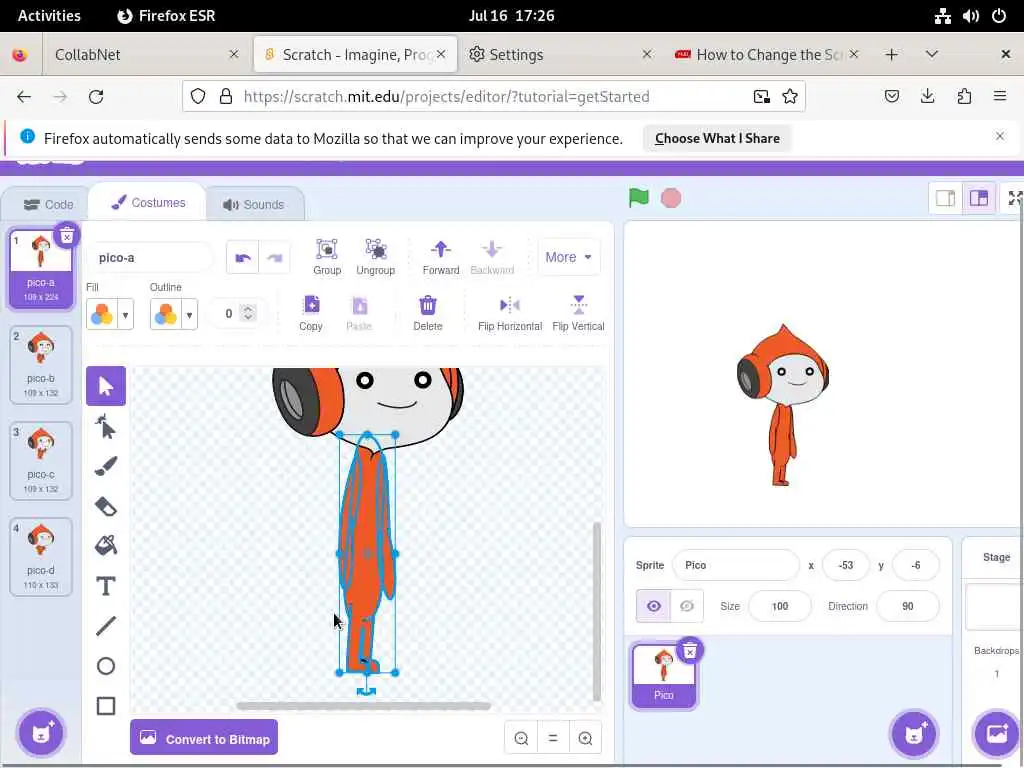The image size is (1024, 768).
Task: Switch to How to Change the Sc browser tab
Action: [x=767, y=55]
